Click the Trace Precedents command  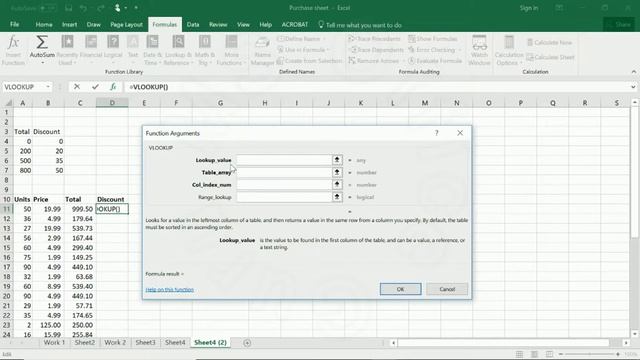[x=375, y=39]
